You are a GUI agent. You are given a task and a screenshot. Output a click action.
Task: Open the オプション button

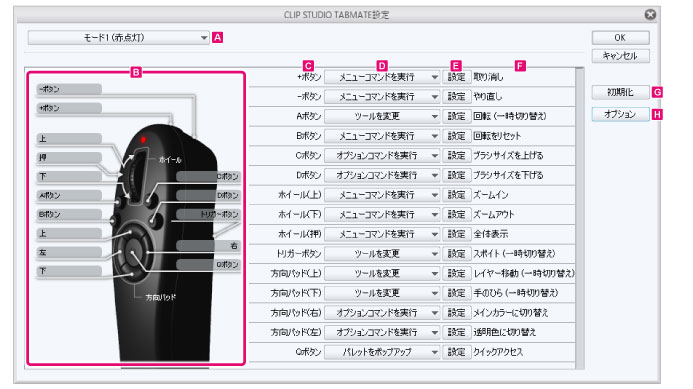[620, 114]
